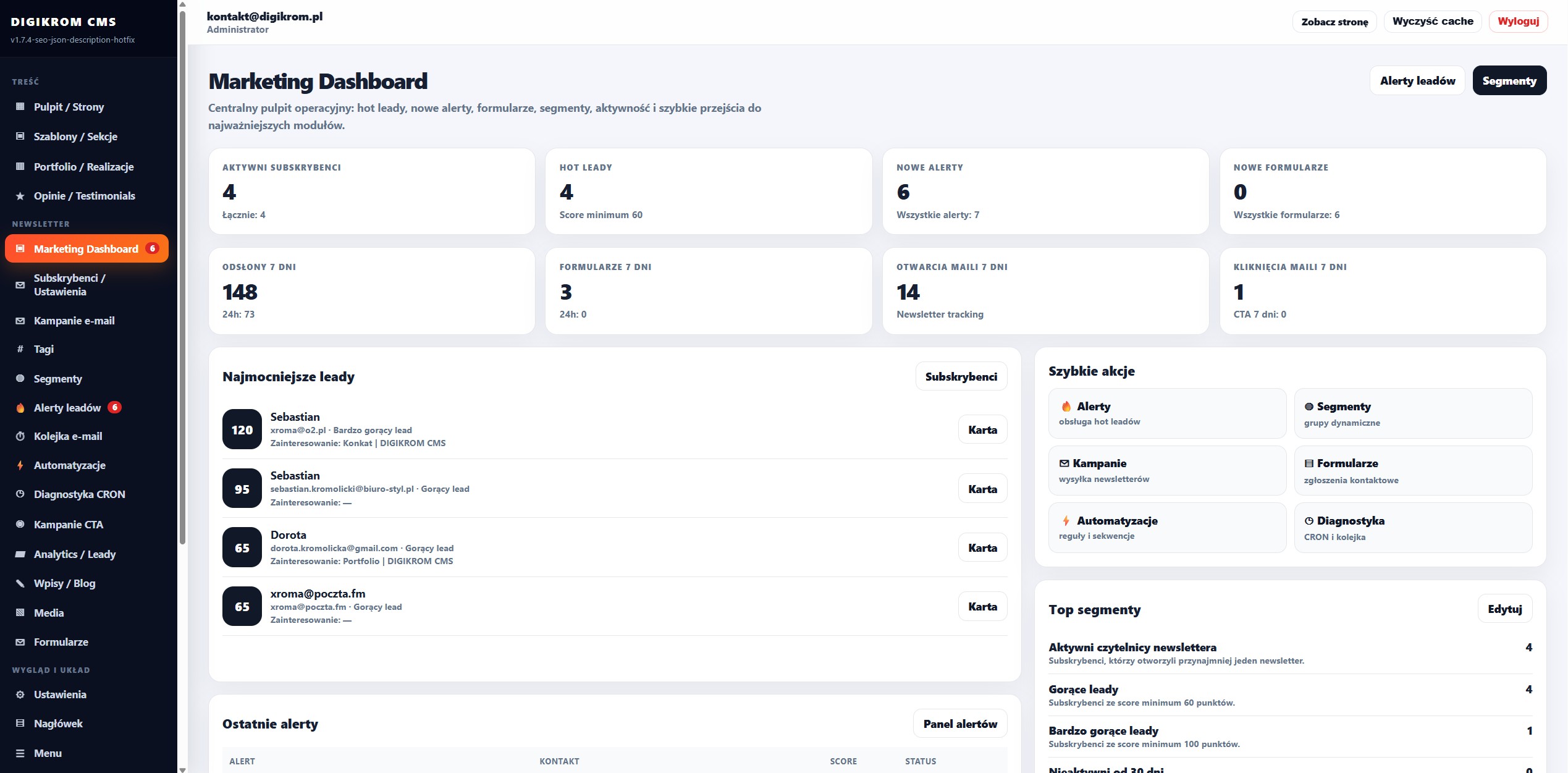Click Edytuj in Top segmenty

1505,609
